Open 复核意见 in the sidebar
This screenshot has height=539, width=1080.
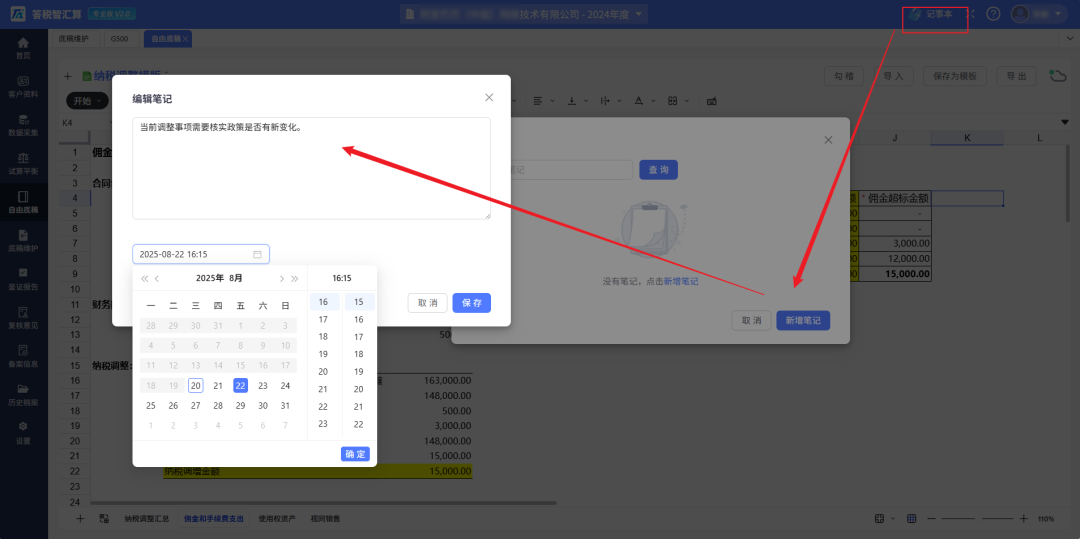(23, 317)
